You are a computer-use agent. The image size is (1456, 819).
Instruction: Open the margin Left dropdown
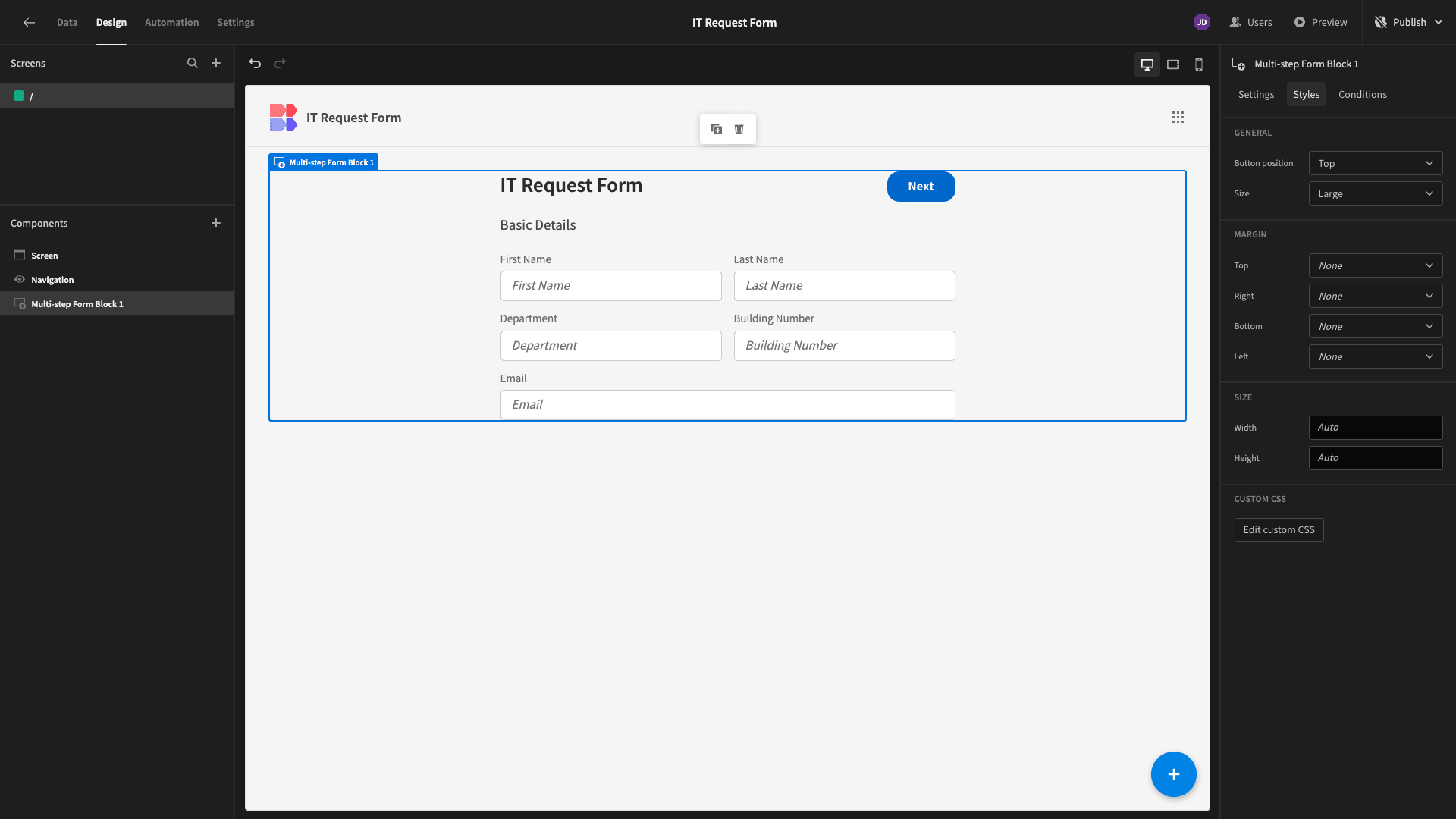(x=1376, y=357)
